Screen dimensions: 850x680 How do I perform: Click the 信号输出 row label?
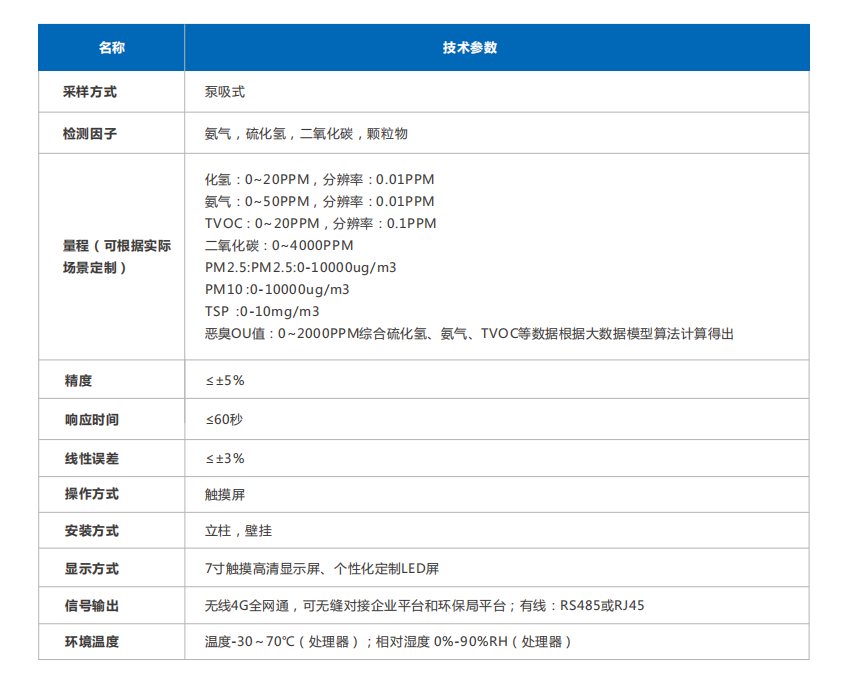tap(90, 605)
